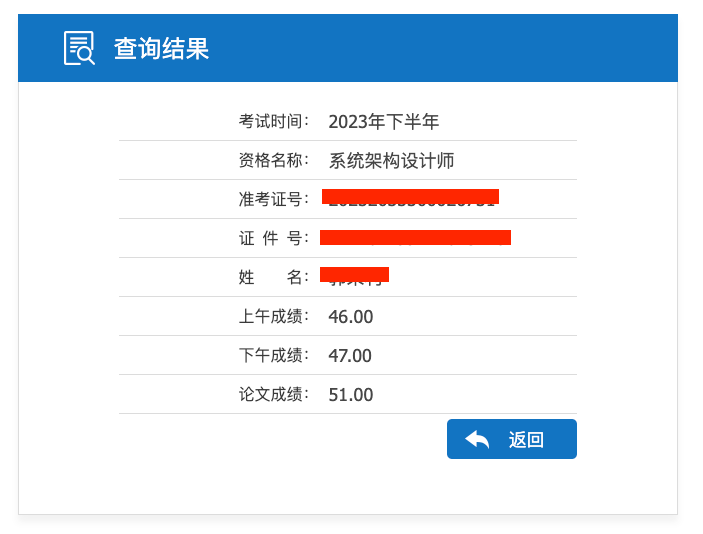Click the 资格名称 label

273,160
